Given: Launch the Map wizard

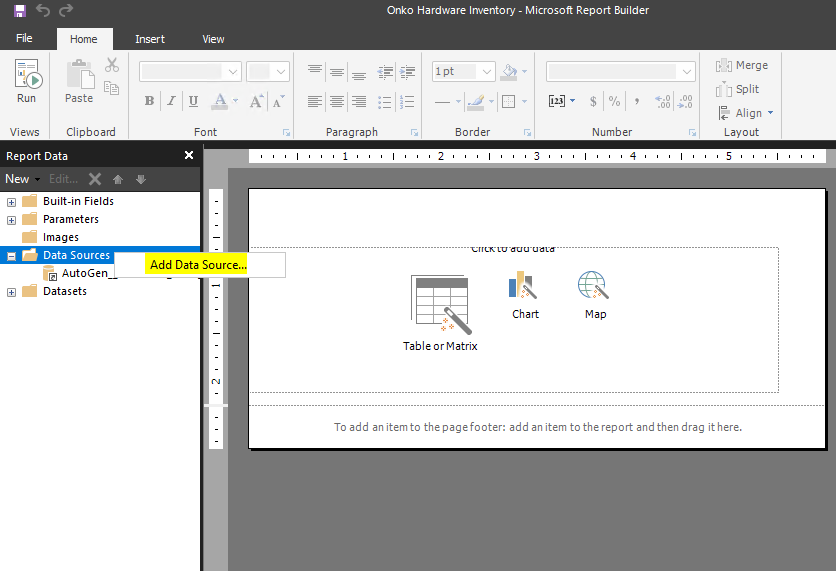Looking at the screenshot, I should point(595,295).
